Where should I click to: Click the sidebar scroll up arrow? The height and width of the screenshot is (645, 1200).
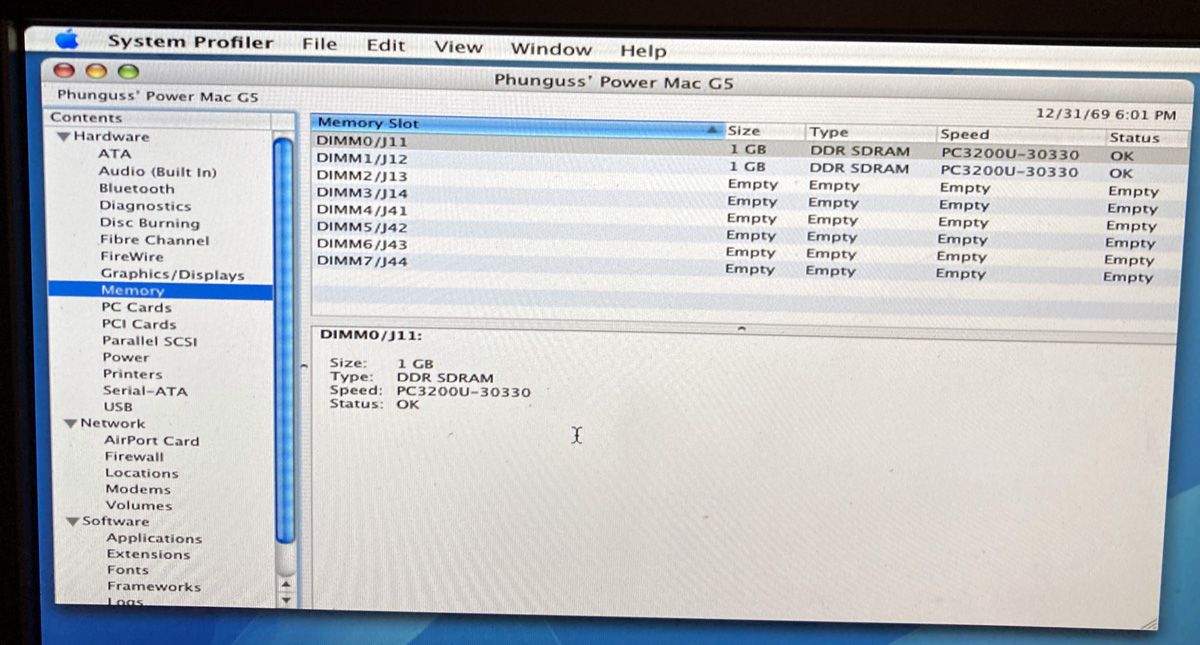[286, 585]
